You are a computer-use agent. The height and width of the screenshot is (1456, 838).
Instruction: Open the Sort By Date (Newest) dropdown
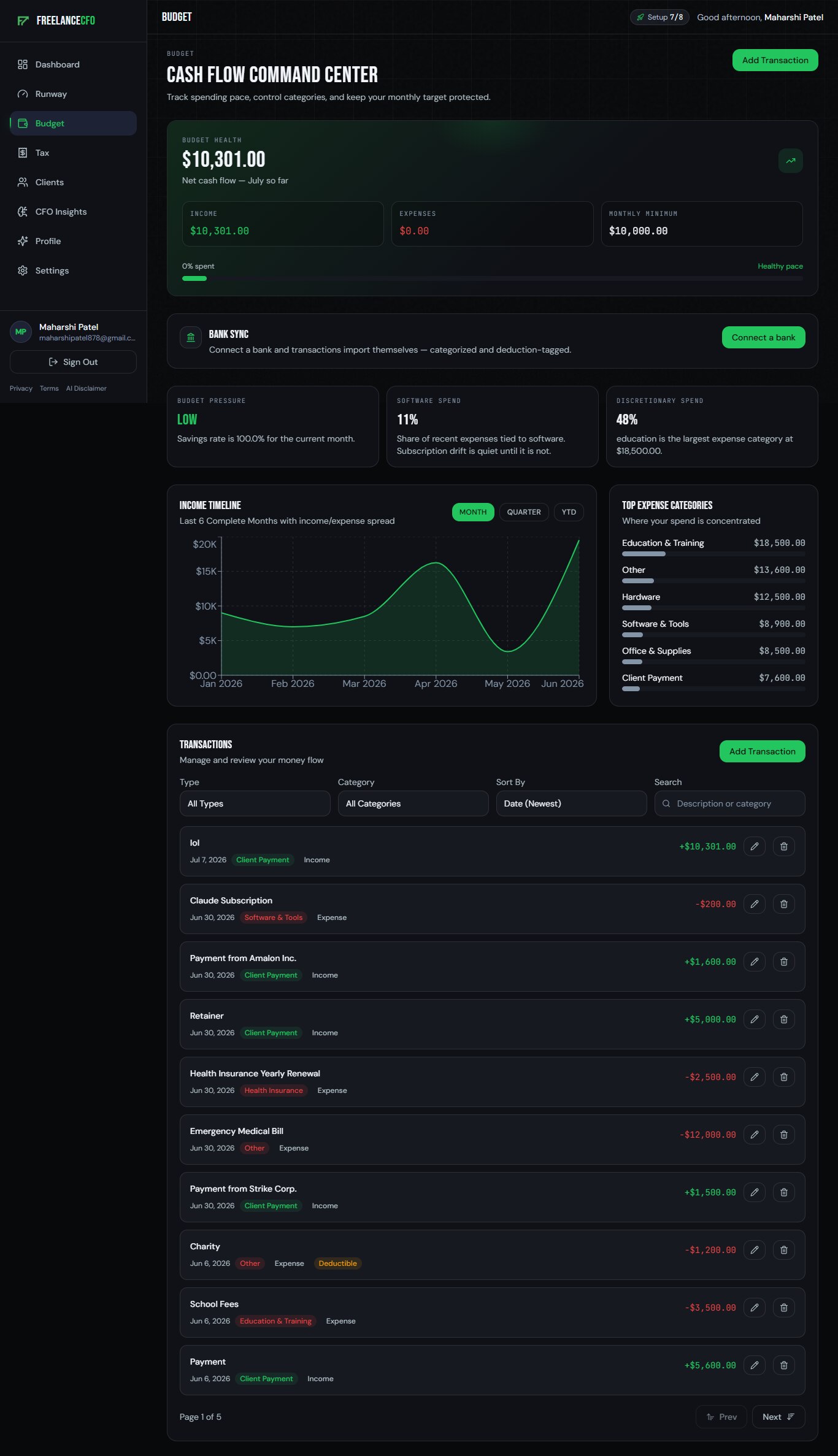571,803
